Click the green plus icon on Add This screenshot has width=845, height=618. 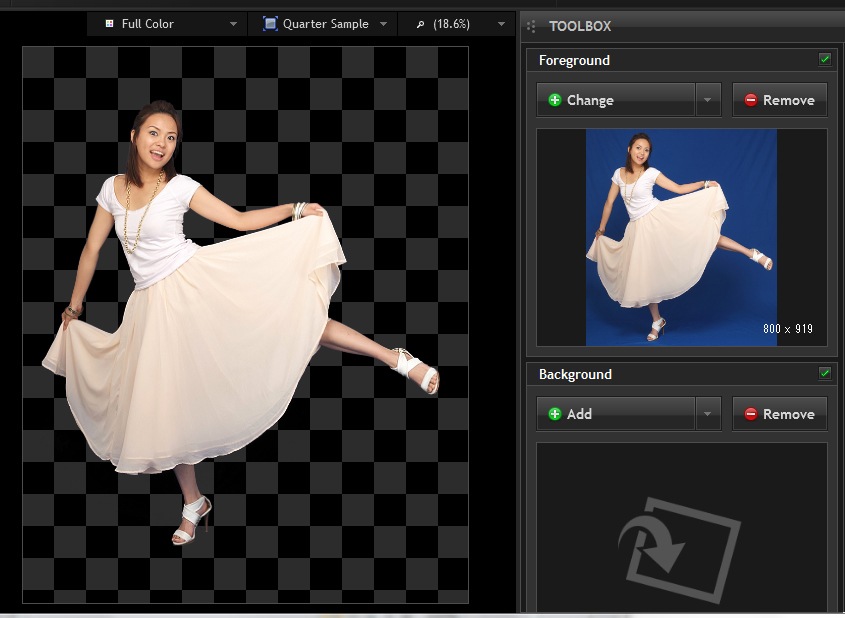pyautogui.click(x=554, y=414)
